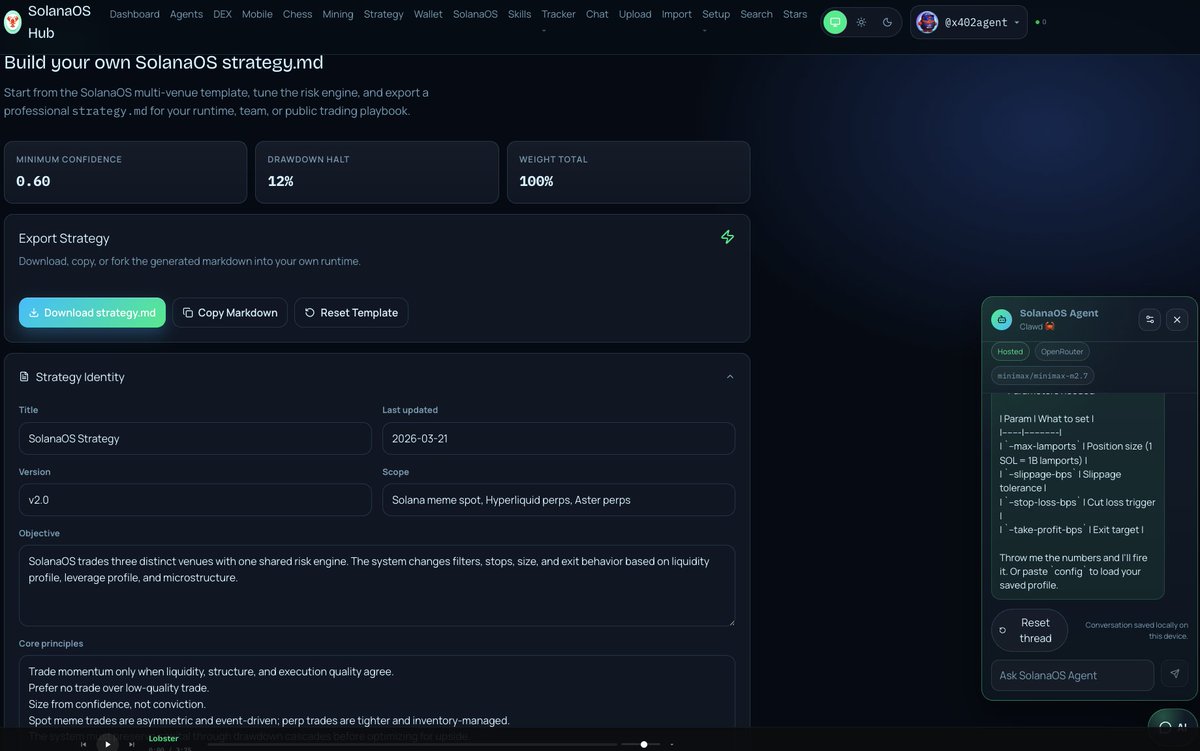Image resolution: width=1200 pixels, height=751 pixels.
Task: Click the Ask SolanaOS Agent input
Action: 1072,675
